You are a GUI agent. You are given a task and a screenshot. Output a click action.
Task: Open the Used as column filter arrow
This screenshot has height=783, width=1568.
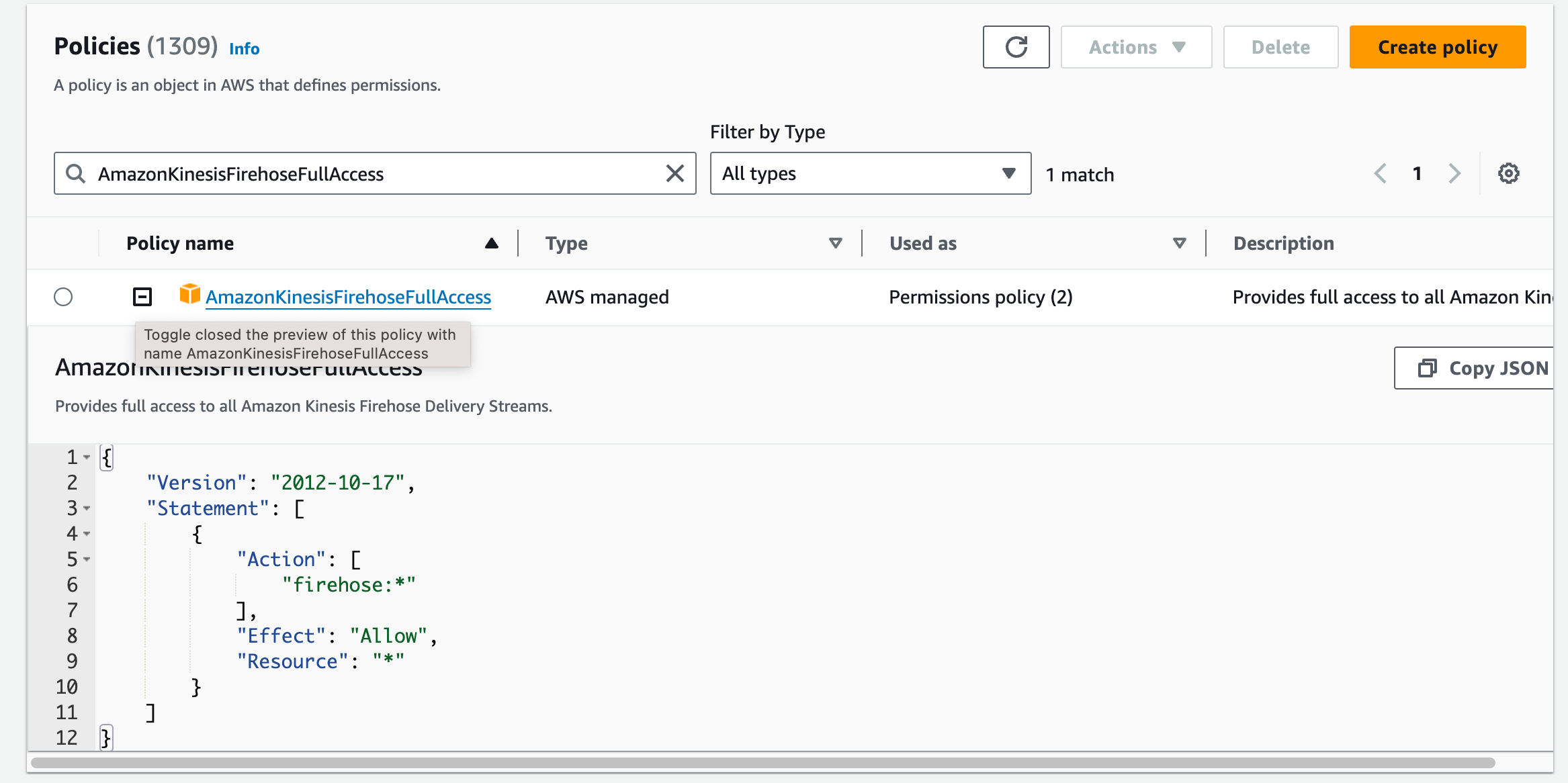point(1180,243)
